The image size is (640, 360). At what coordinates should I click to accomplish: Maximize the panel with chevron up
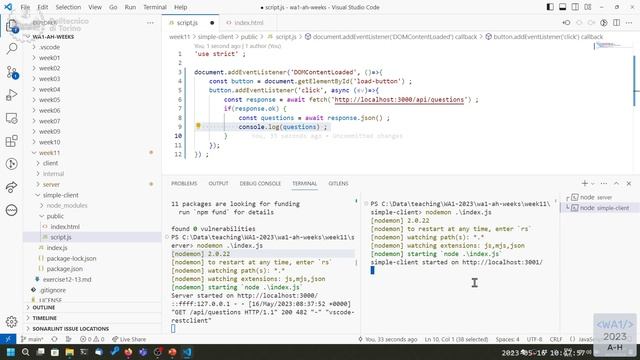coord(616,184)
